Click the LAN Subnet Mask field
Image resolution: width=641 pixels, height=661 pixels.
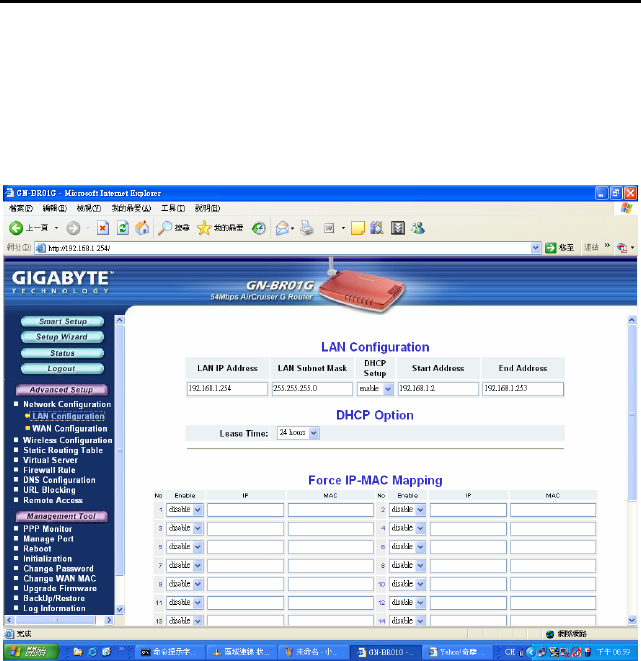(312, 389)
